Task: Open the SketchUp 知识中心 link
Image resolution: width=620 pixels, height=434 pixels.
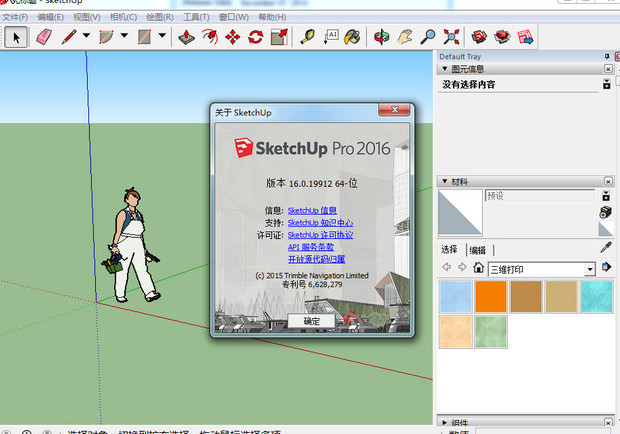Action: 321,223
